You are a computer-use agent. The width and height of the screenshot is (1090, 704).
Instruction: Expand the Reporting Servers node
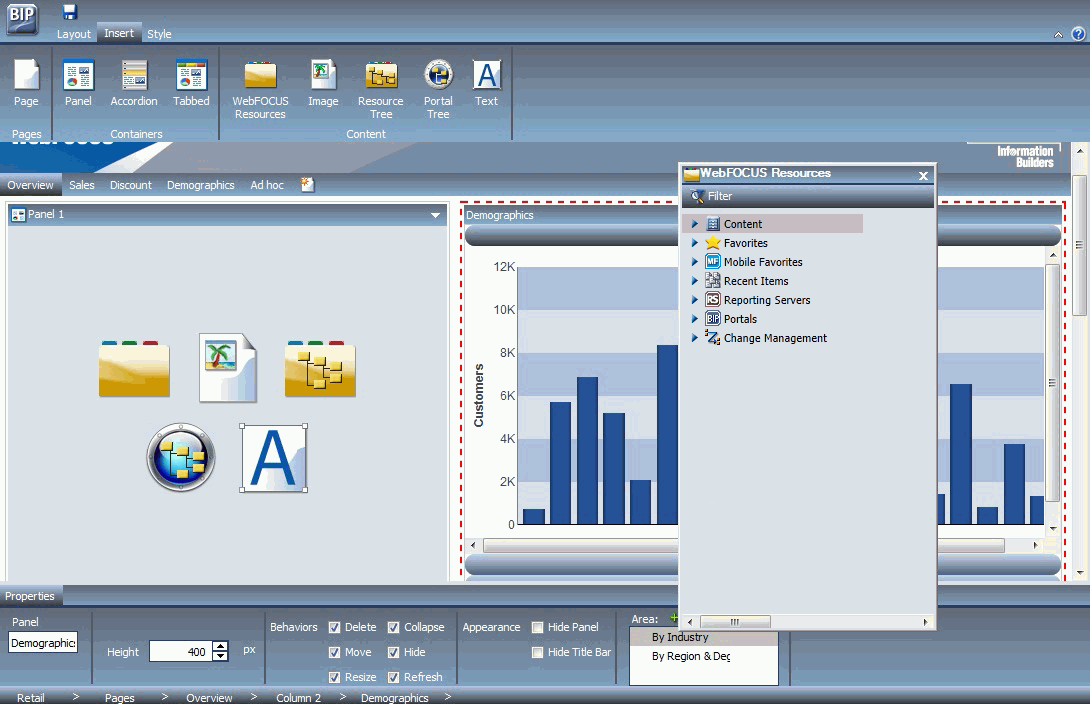pos(694,300)
